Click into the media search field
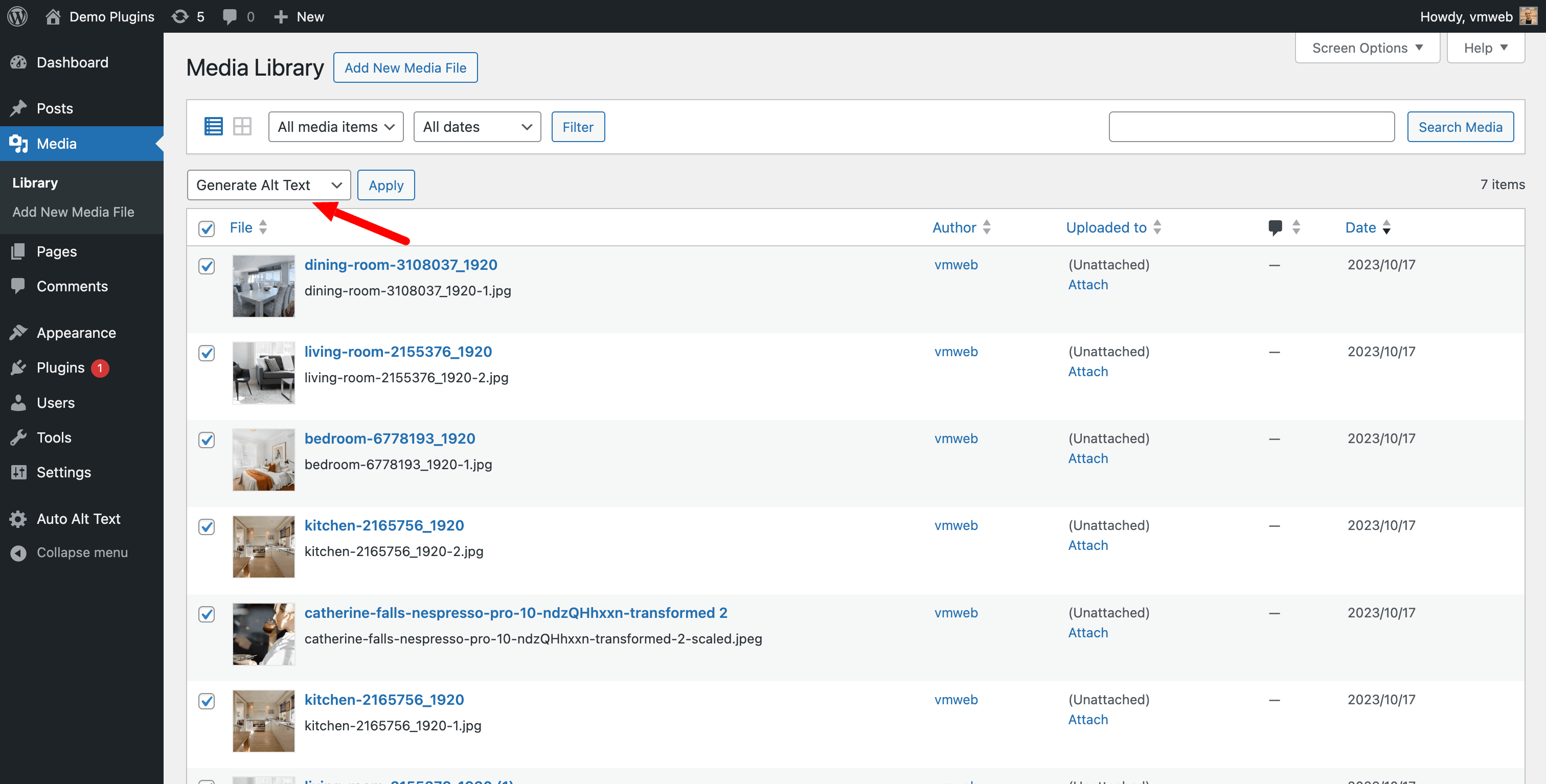This screenshot has width=1546, height=784. coord(1252,127)
